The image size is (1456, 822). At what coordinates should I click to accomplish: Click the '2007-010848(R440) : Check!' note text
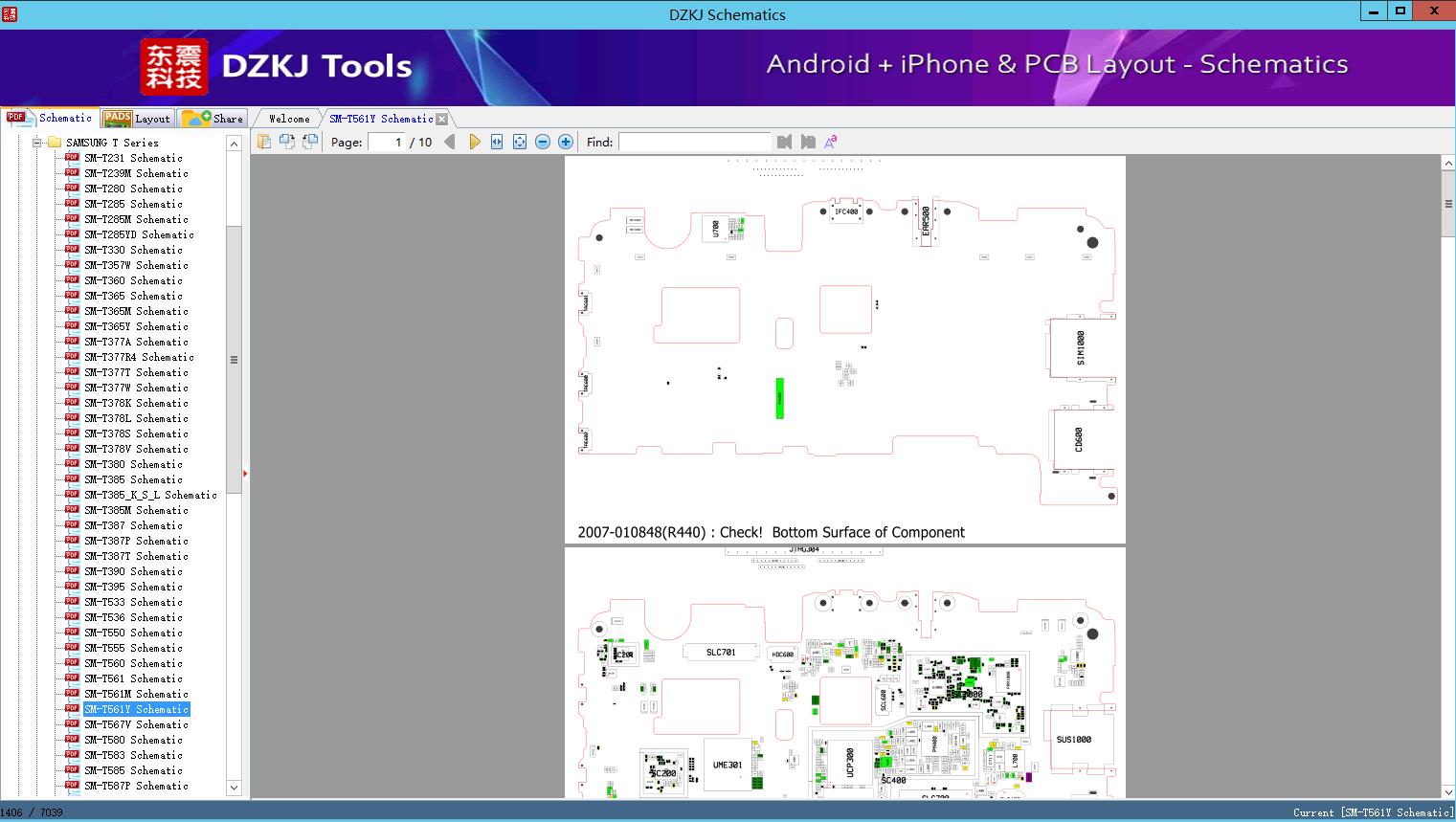670,532
